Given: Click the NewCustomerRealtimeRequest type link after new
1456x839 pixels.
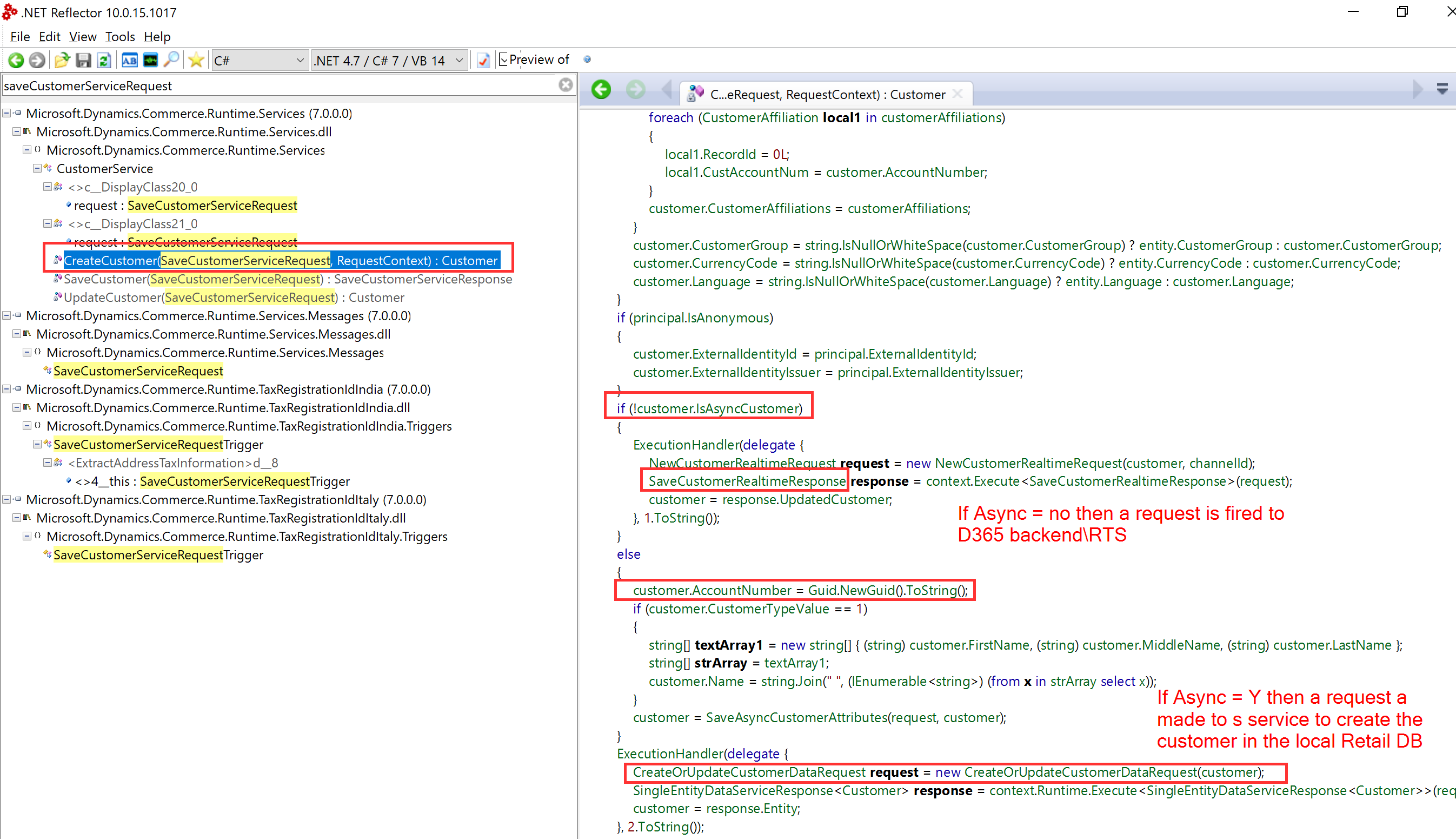Looking at the screenshot, I should coord(1029,463).
